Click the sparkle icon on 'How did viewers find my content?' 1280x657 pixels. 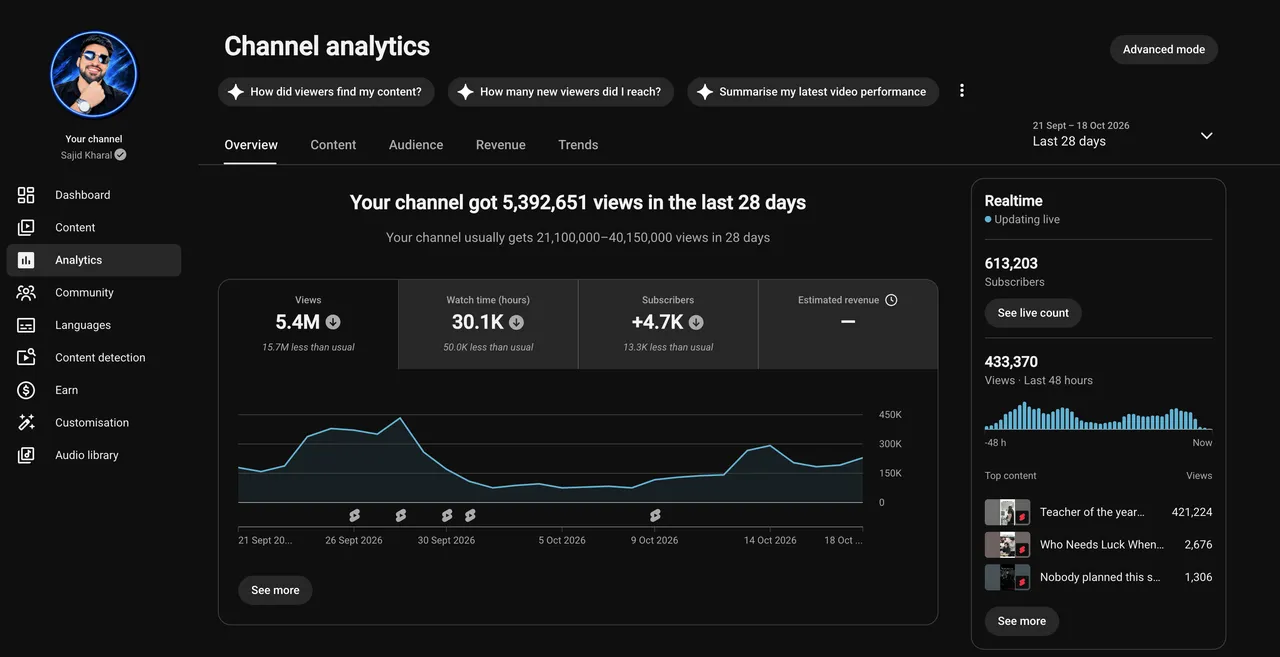(x=236, y=92)
